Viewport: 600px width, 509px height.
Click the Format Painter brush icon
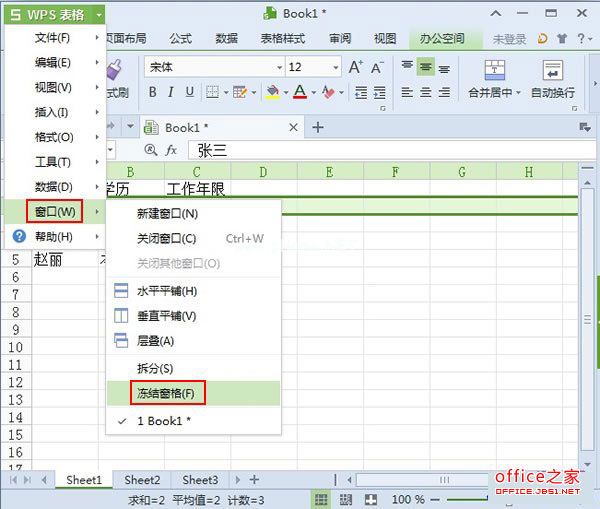tap(114, 70)
